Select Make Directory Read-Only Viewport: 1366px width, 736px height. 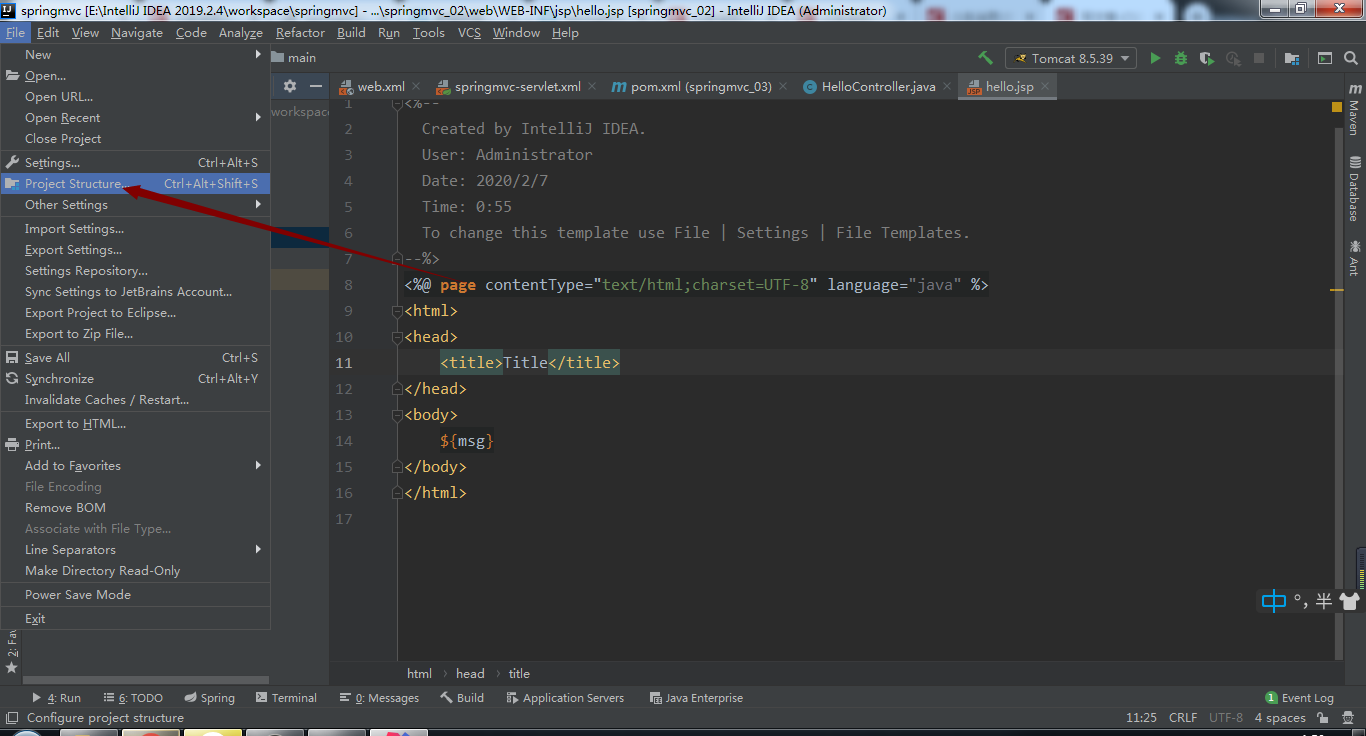tap(135, 571)
